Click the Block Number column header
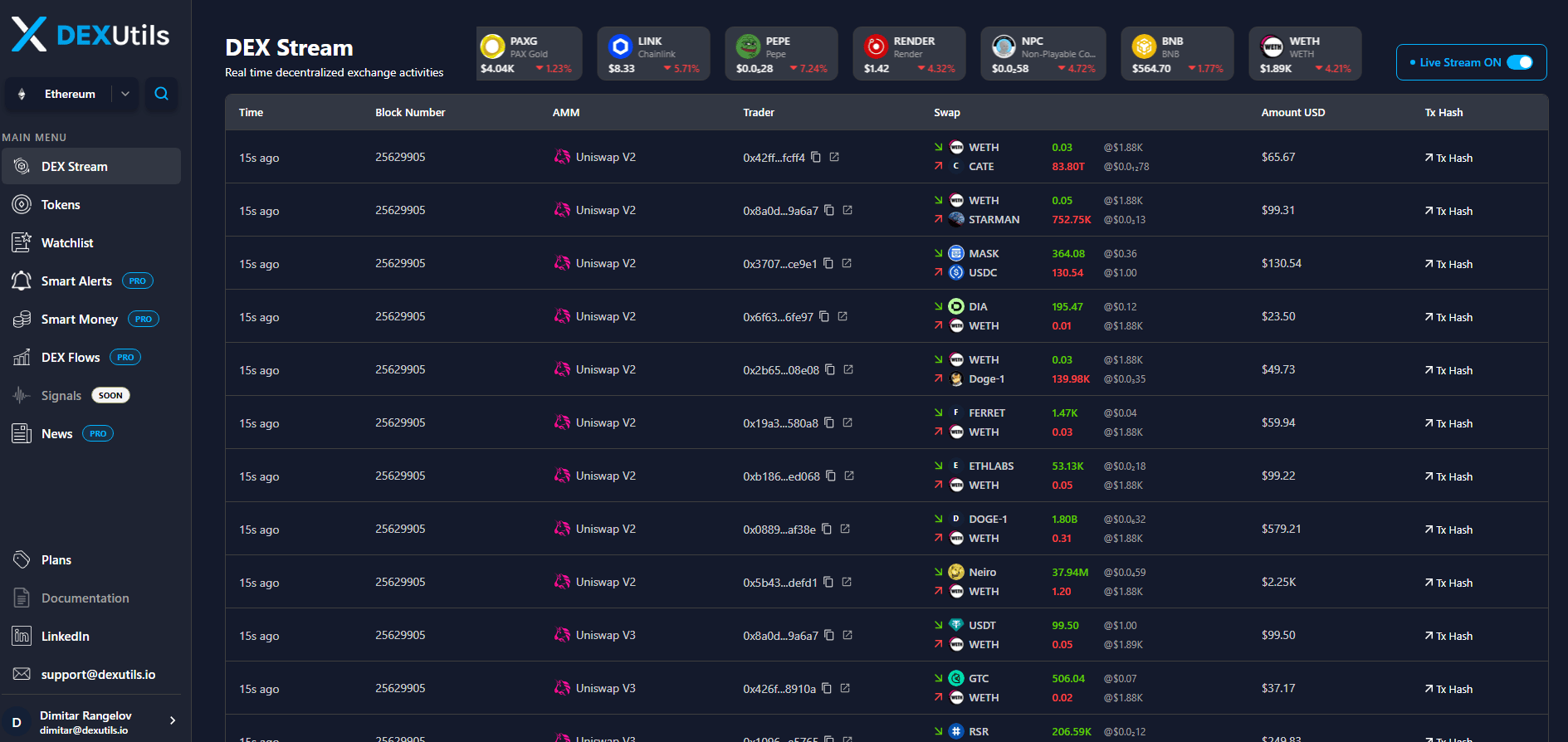Screen dimensions: 1568x742 point(410,112)
